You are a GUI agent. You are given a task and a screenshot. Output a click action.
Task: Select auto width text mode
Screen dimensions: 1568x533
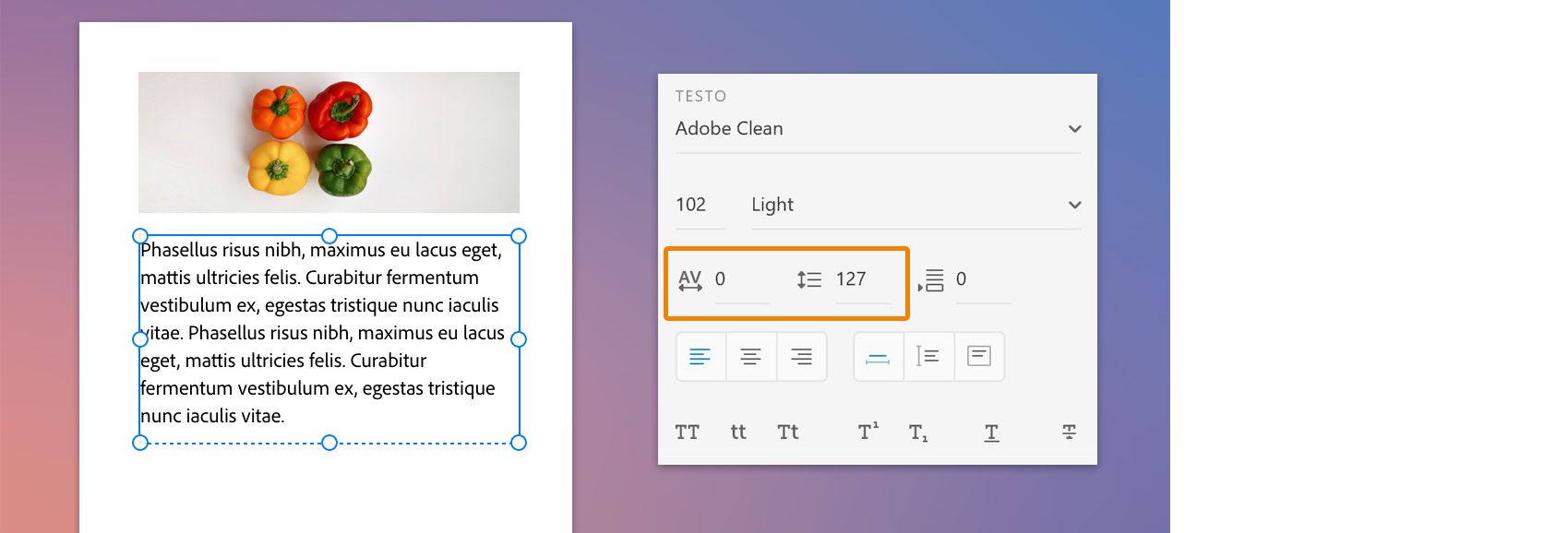[879, 357]
